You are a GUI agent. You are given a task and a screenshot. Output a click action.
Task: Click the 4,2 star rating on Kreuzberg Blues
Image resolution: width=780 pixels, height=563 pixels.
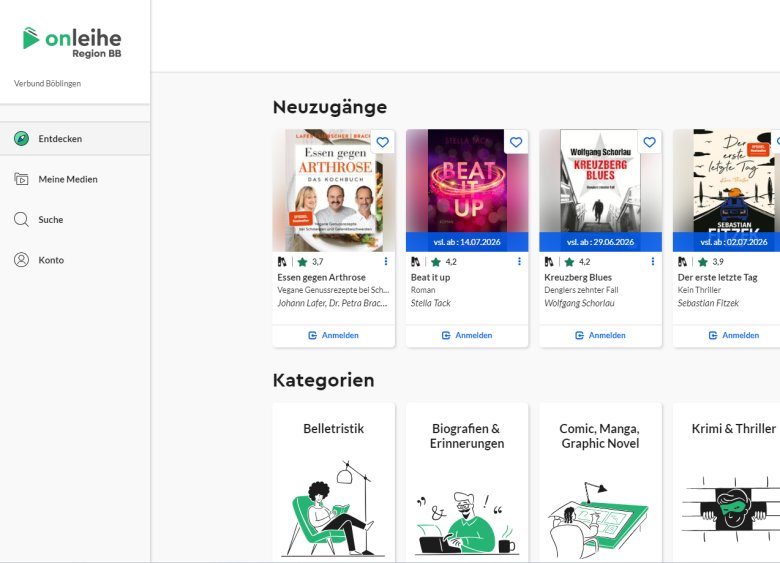pos(577,262)
